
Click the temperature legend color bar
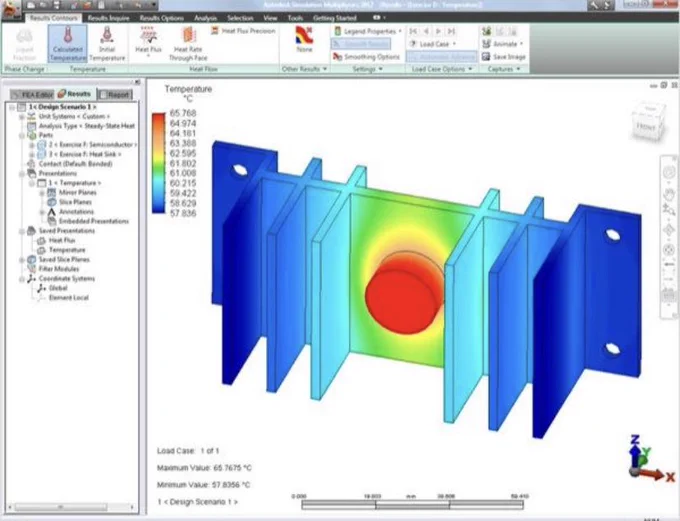(x=159, y=163)
